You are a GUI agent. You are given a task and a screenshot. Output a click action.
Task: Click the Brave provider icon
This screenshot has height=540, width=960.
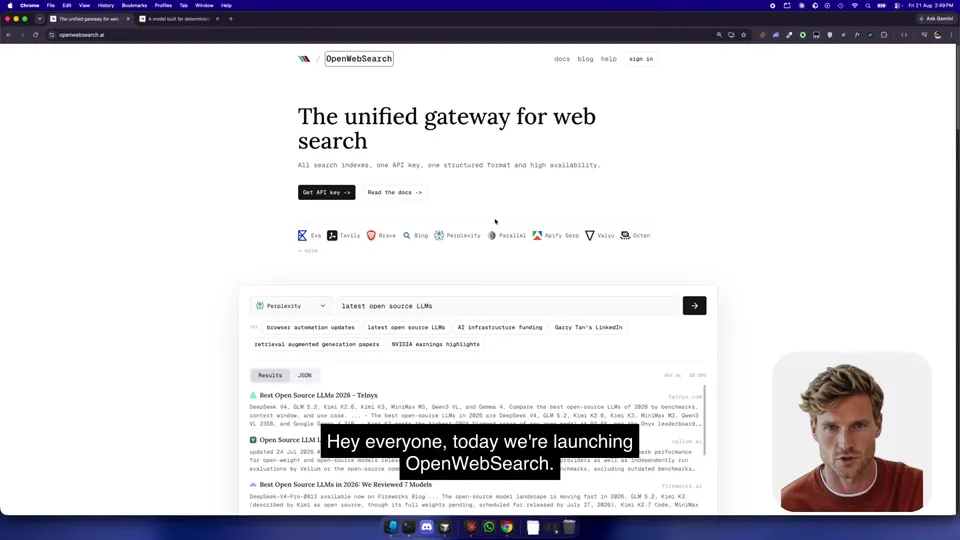(x=371, y=235)
